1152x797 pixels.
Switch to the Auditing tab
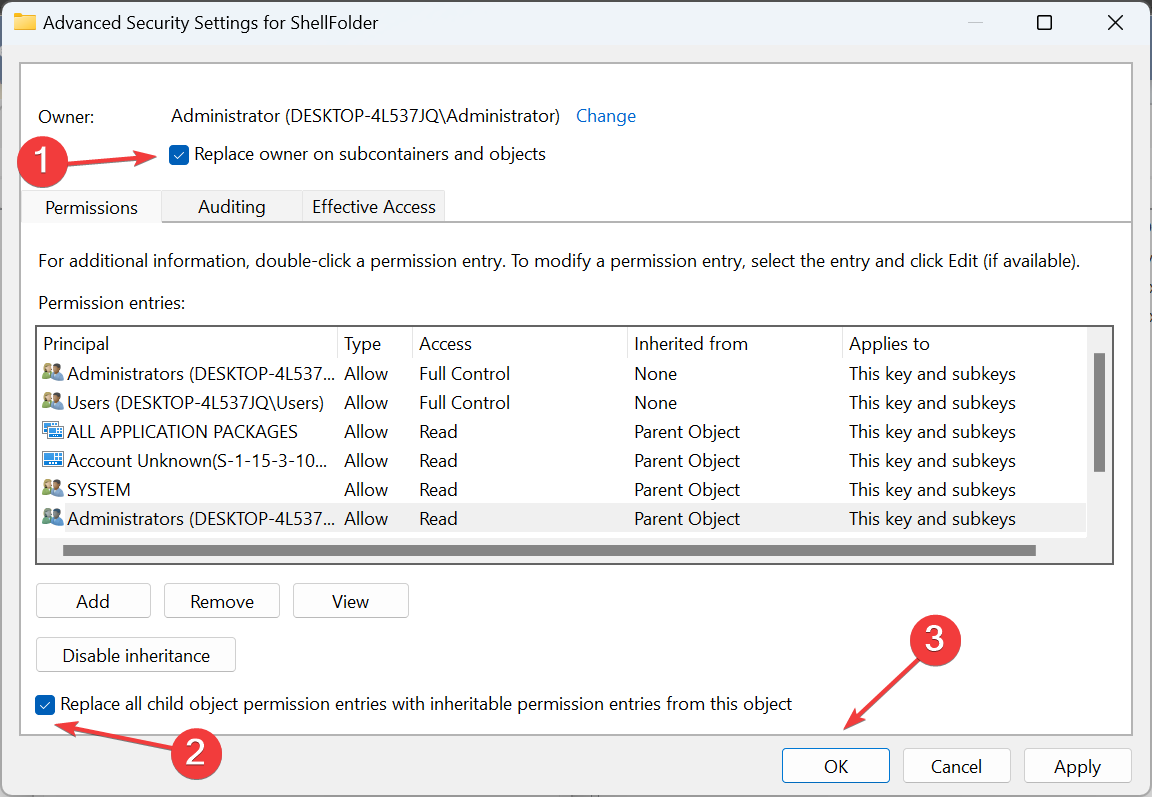(x=231, y=207)
